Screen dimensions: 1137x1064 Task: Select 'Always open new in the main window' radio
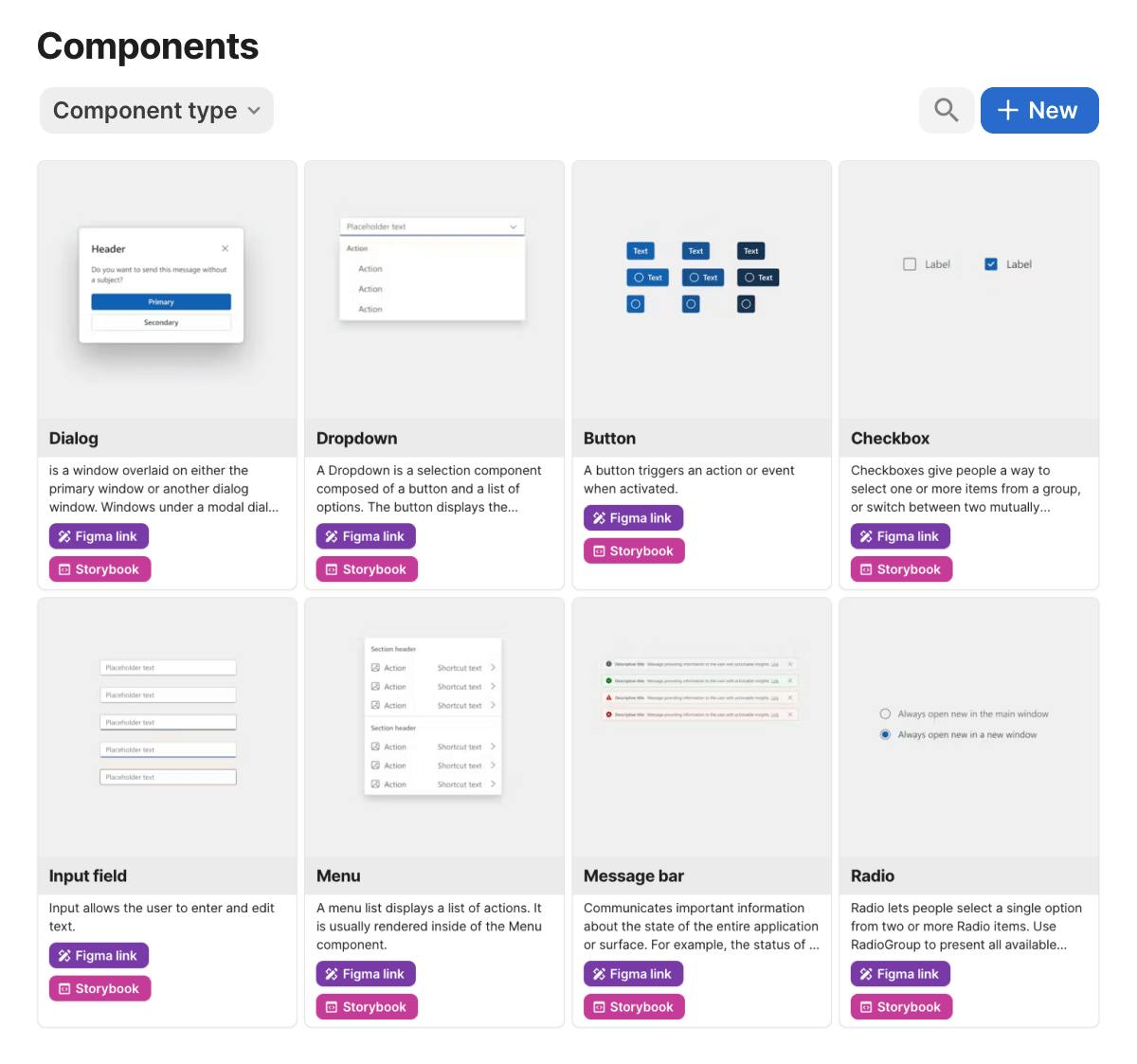[x=885, y=714]
